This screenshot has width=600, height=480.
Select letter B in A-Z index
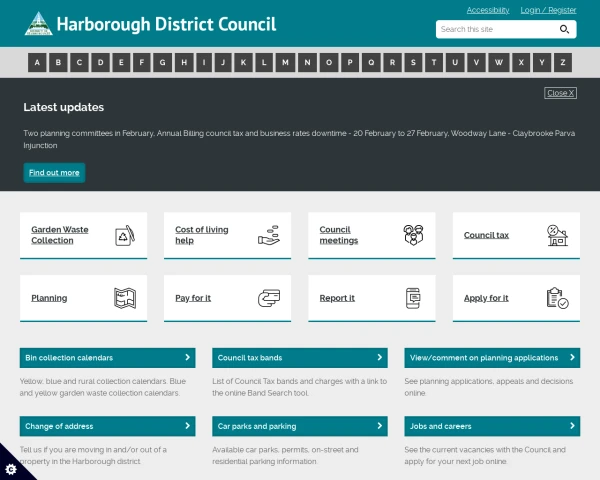point(58,62)
